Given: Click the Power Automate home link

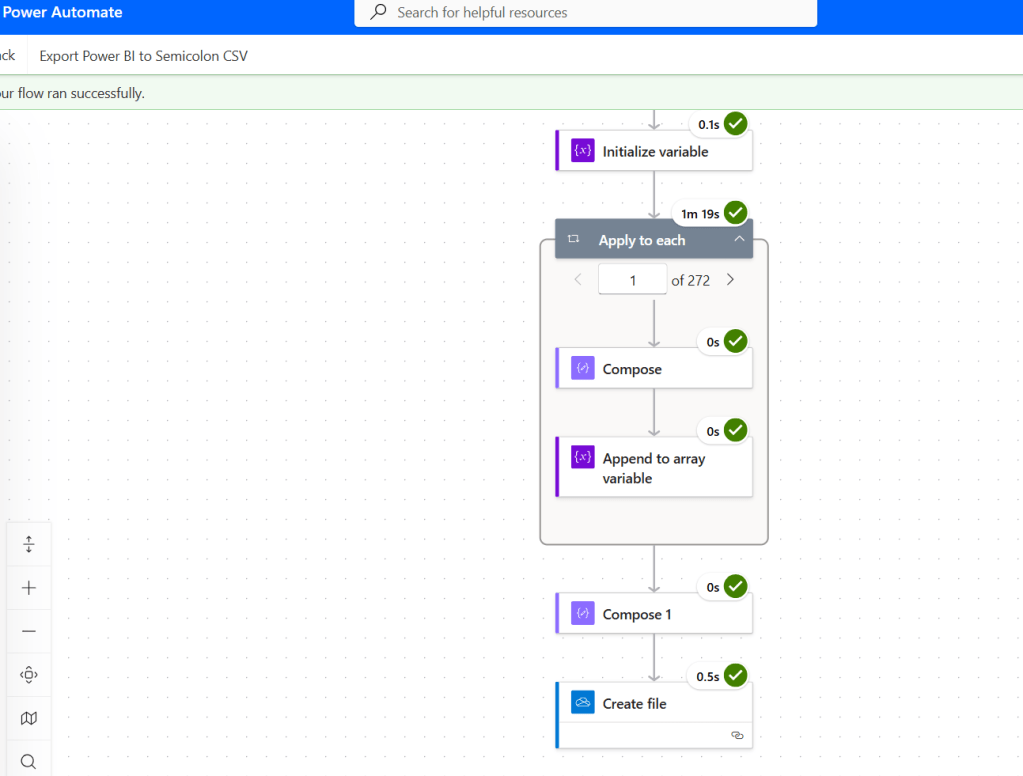Looking at the screenshot, I should click(x=62, y=12).
